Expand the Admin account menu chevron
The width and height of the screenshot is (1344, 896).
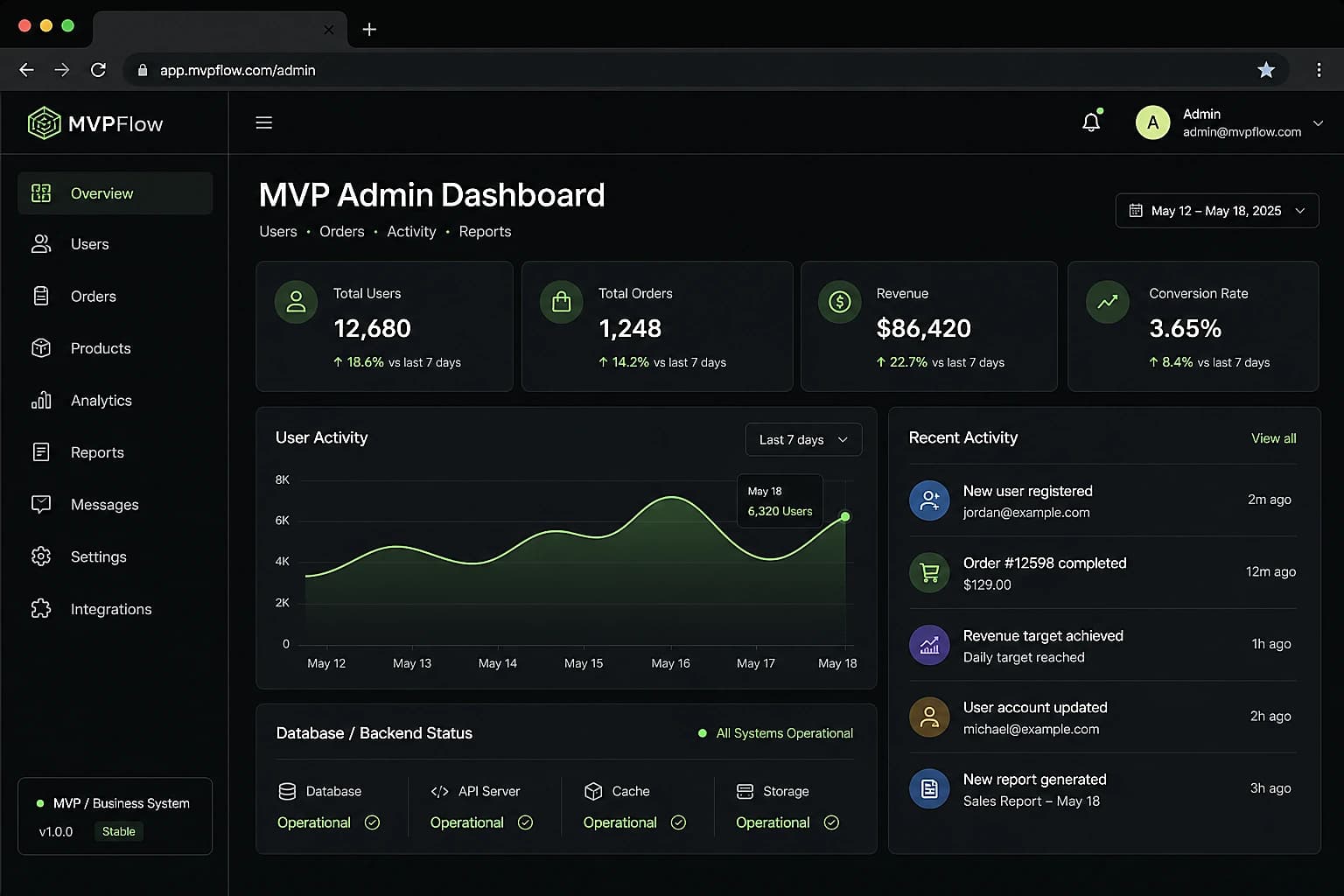click(x=1318, y=123)
